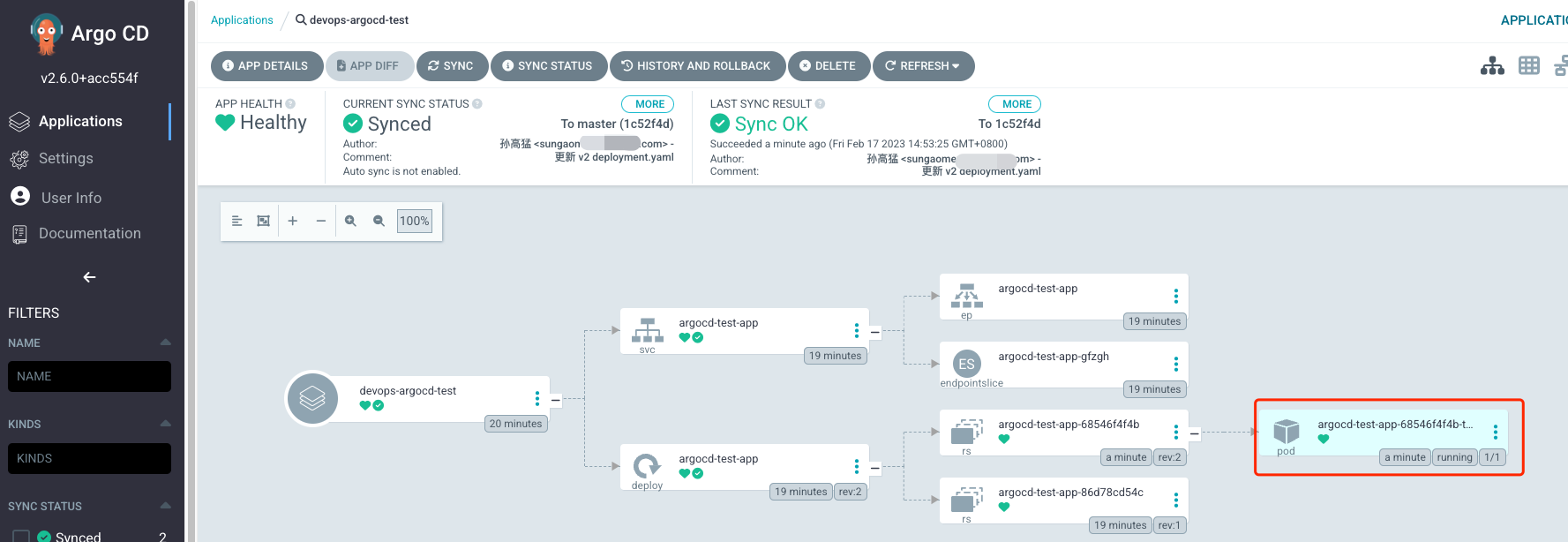
Task: Open svc argocd-test-app three-dot menu
Action: click(x=857, y=331)
